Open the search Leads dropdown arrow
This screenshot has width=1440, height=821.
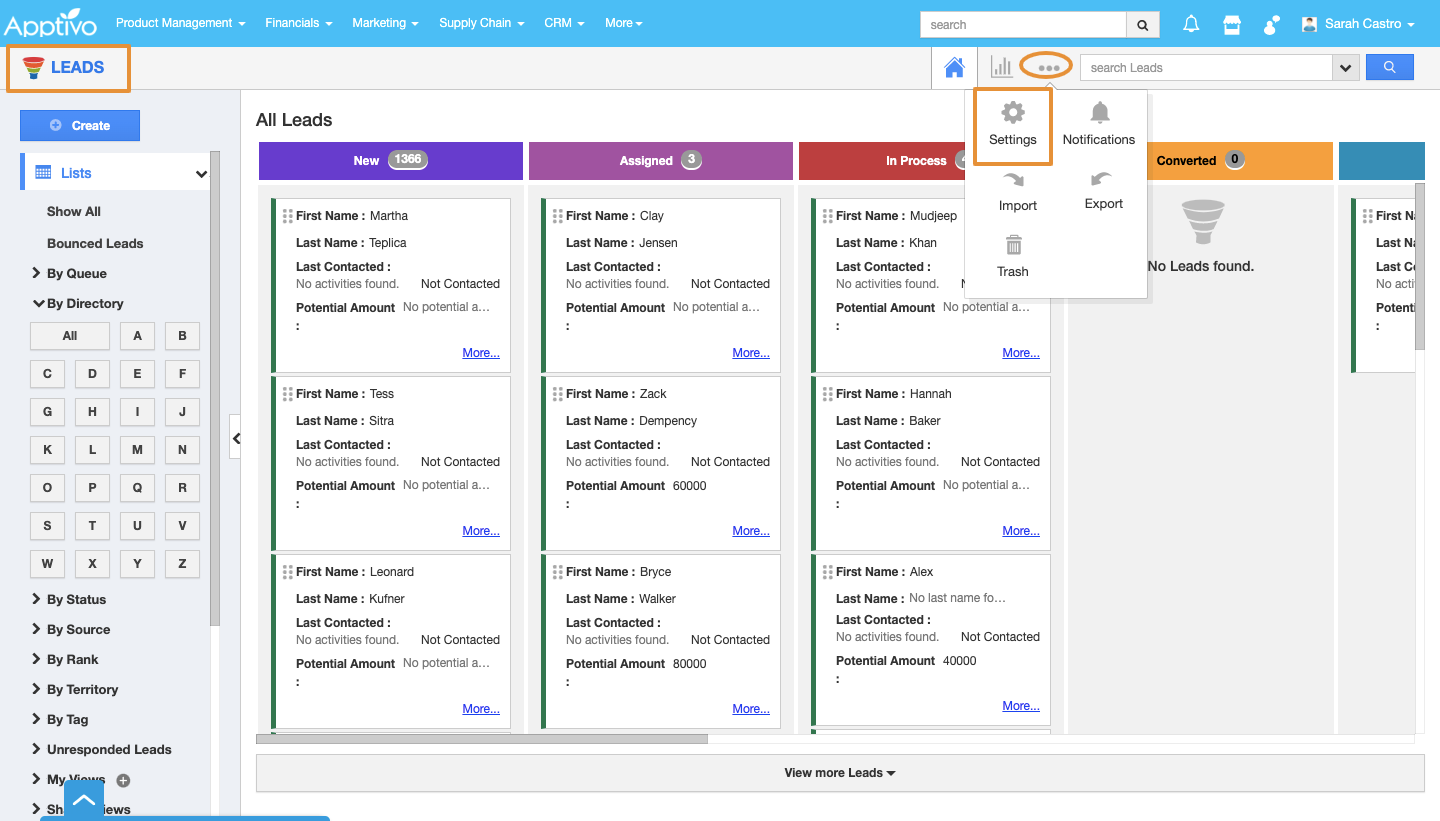[1345, 68]
